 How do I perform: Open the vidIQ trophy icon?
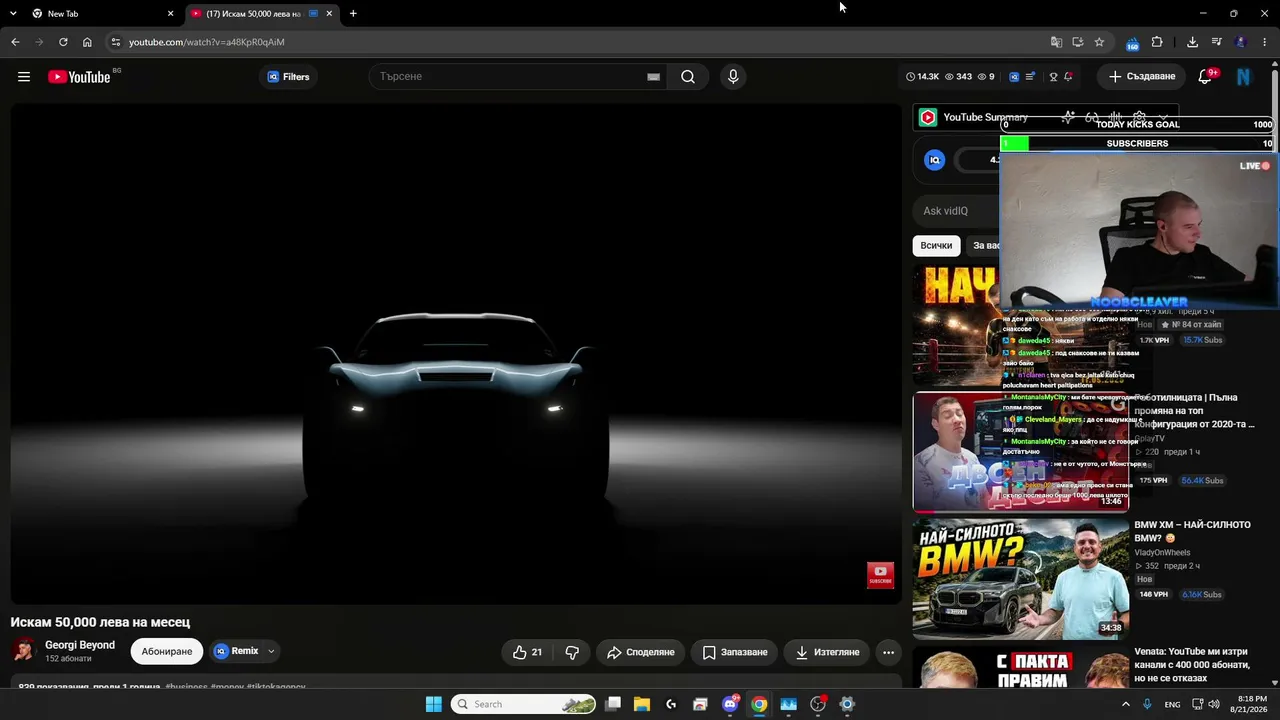point(1053,77)
